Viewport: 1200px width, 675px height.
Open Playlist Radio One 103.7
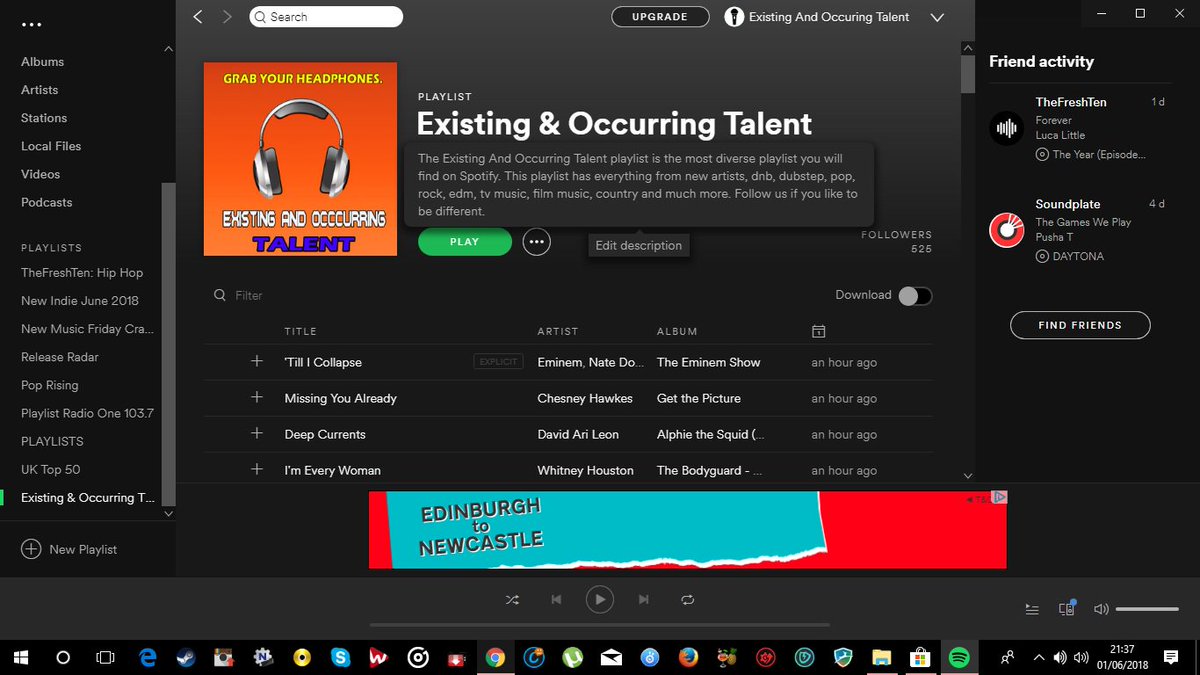pos(88,413)
